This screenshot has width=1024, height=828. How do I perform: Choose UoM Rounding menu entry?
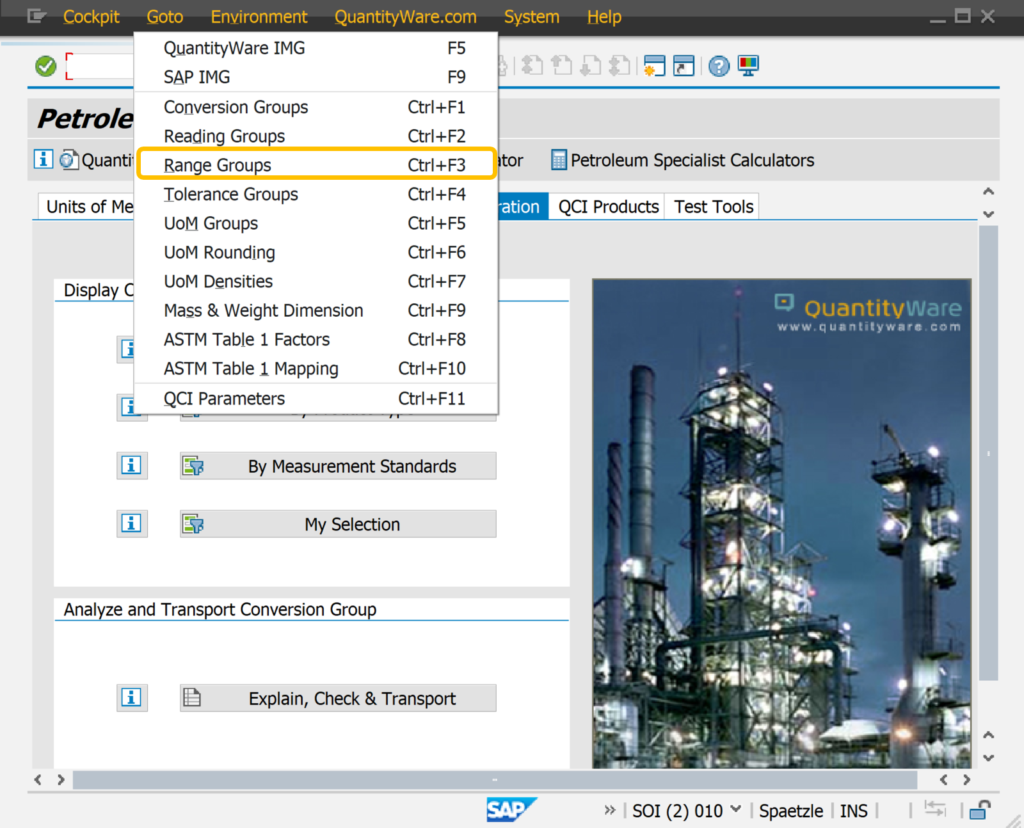[315, 252]
